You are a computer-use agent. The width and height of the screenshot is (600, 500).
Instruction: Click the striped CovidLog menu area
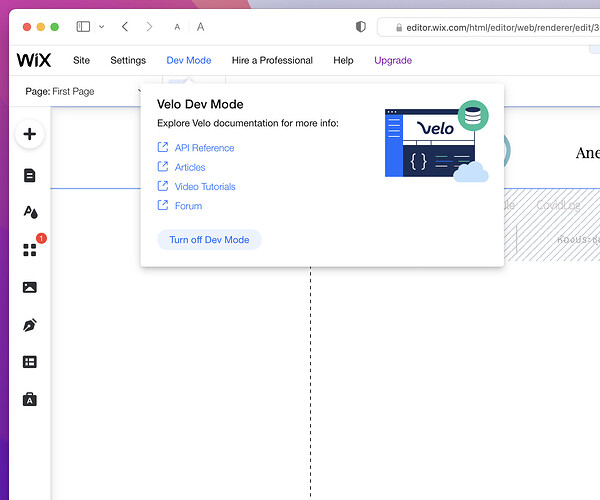coord(551,225)
